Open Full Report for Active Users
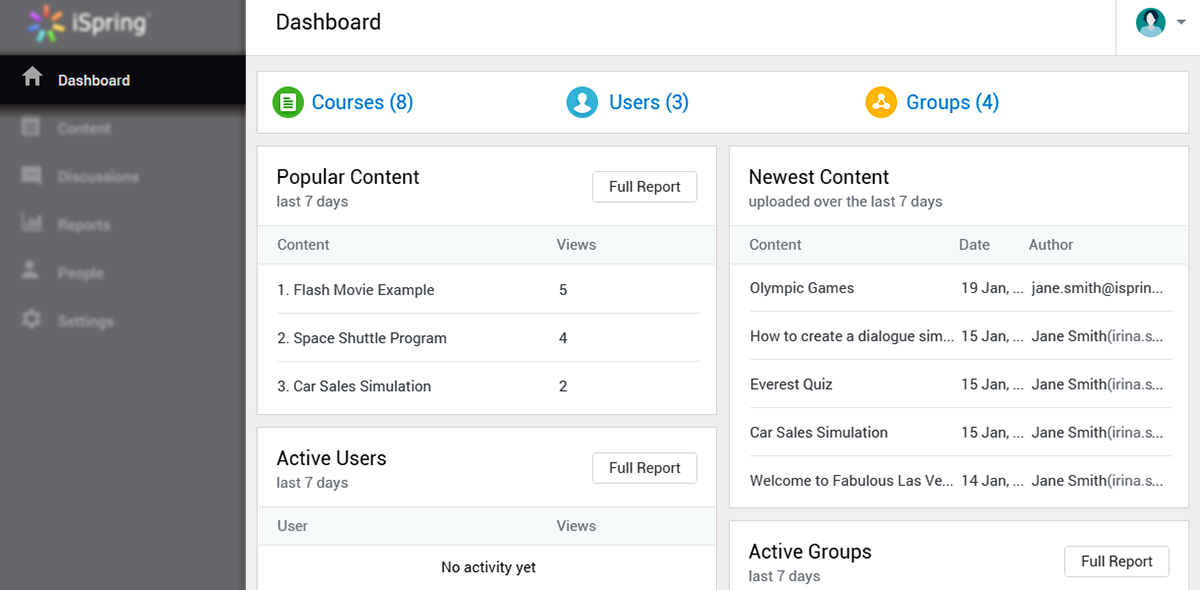The image size is (1200, 590). (644, 468)
